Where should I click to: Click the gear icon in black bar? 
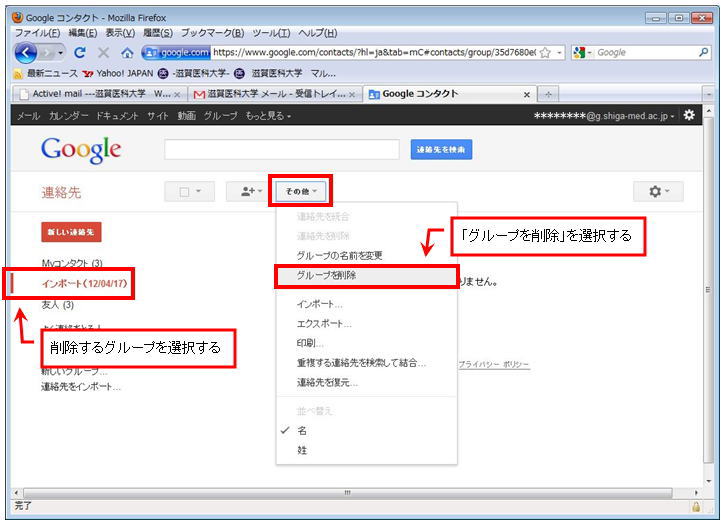pos(689,115)
